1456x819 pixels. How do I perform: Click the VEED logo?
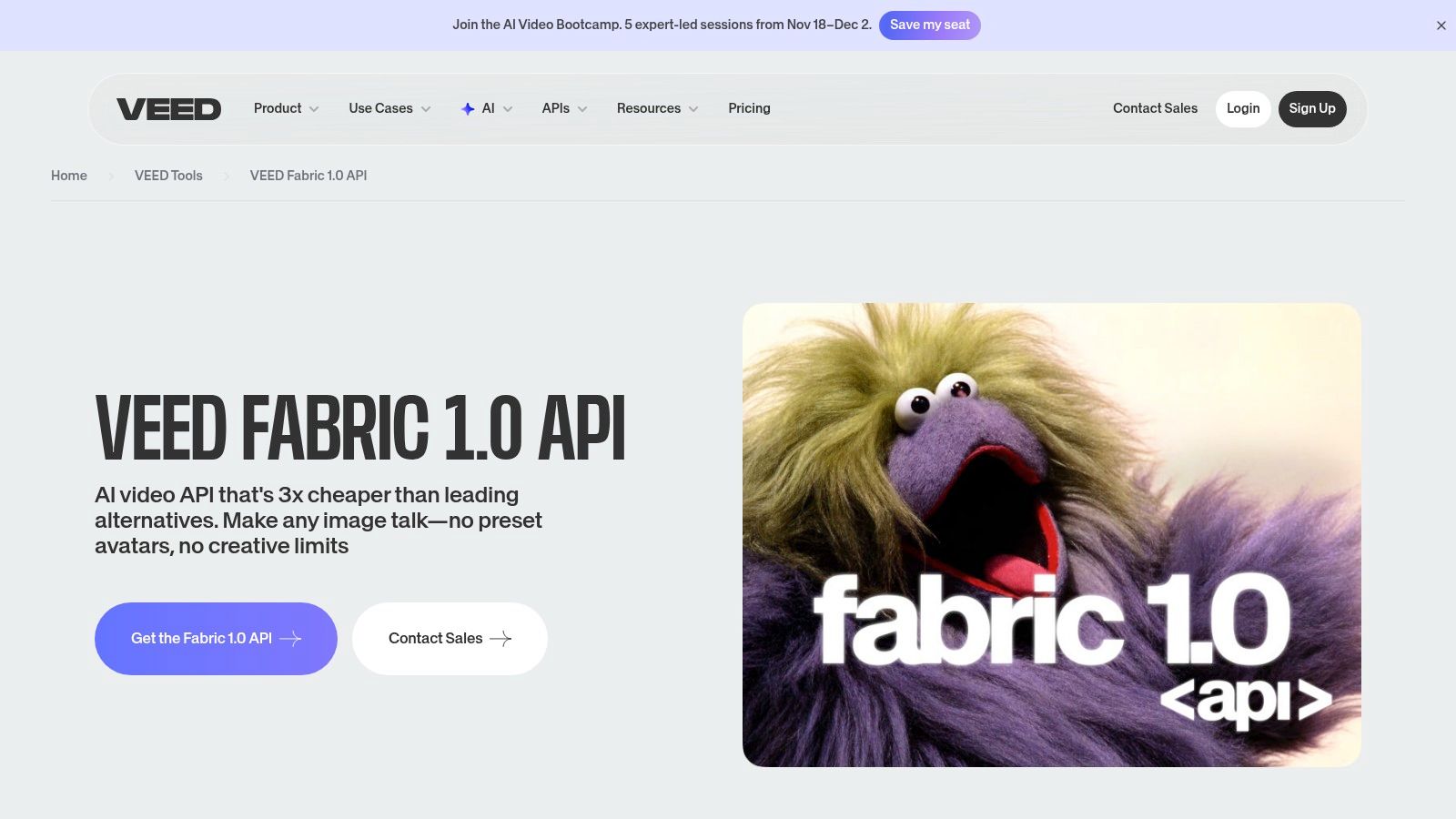tap(168, 109)
